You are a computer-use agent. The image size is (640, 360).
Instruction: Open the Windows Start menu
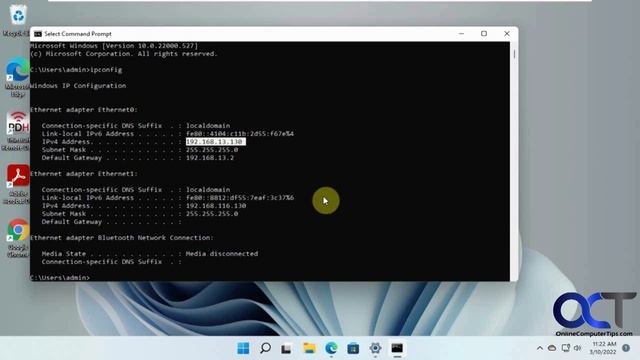pos(243,348)
